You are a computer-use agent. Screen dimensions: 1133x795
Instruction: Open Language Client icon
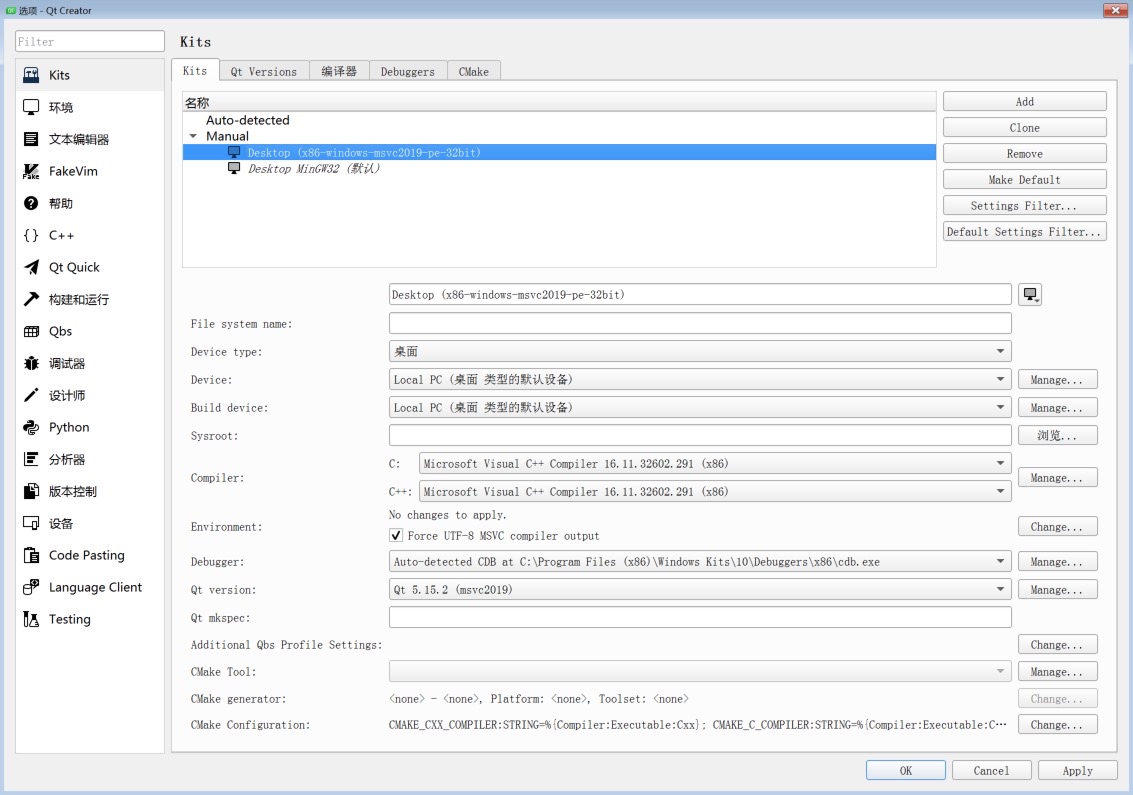[31, 587]
